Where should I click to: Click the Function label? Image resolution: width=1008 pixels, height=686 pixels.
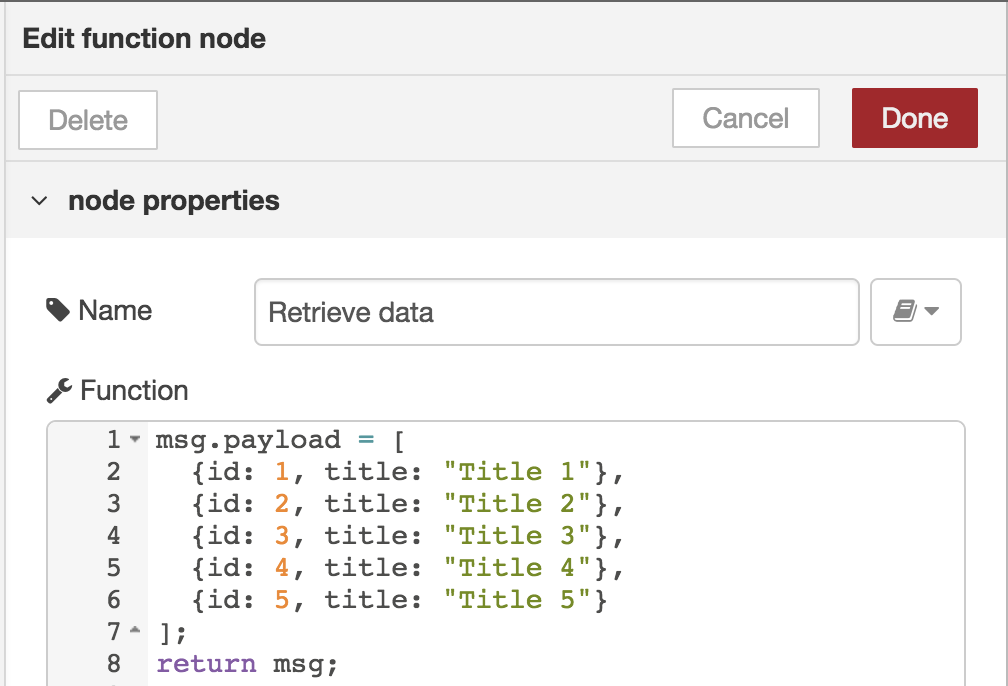pos(134,391)
